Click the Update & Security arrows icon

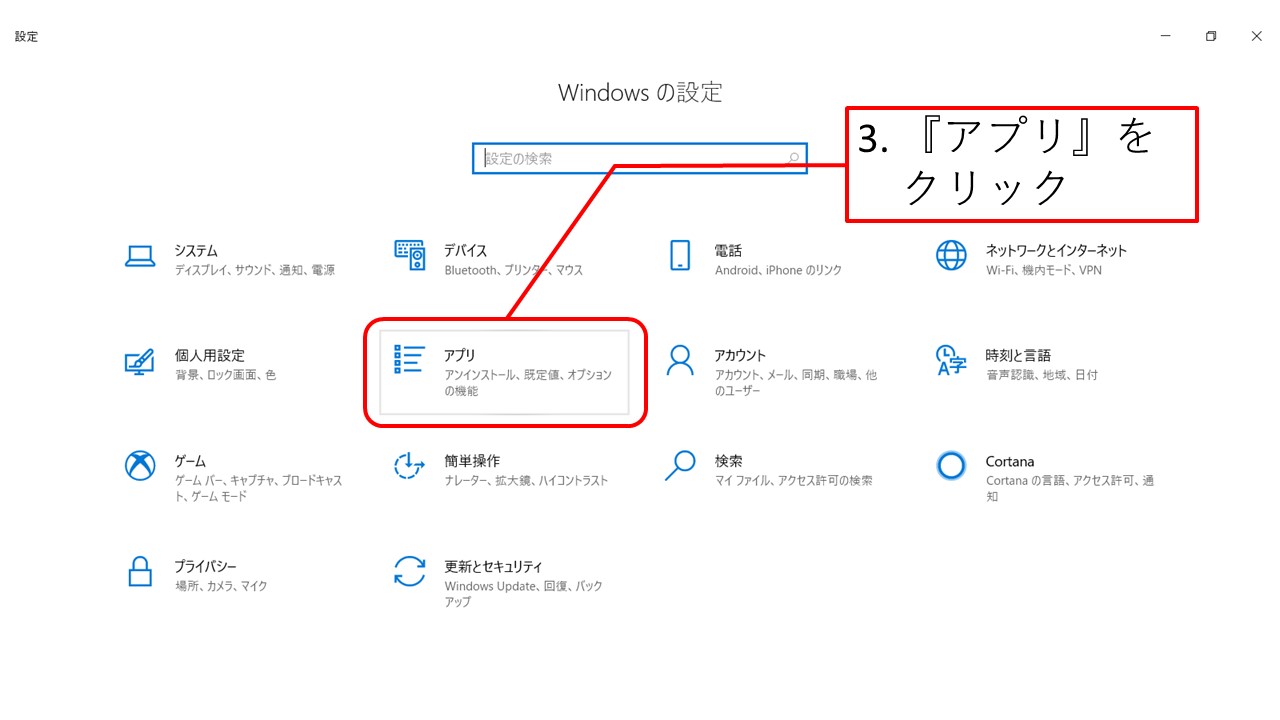click(410, 572)
